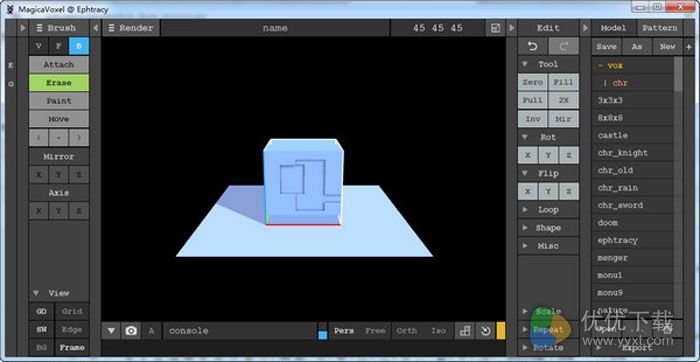This screenshot has width=700, height=362.
Task: Switch to Pers camera mode
Action: point(344,331)
